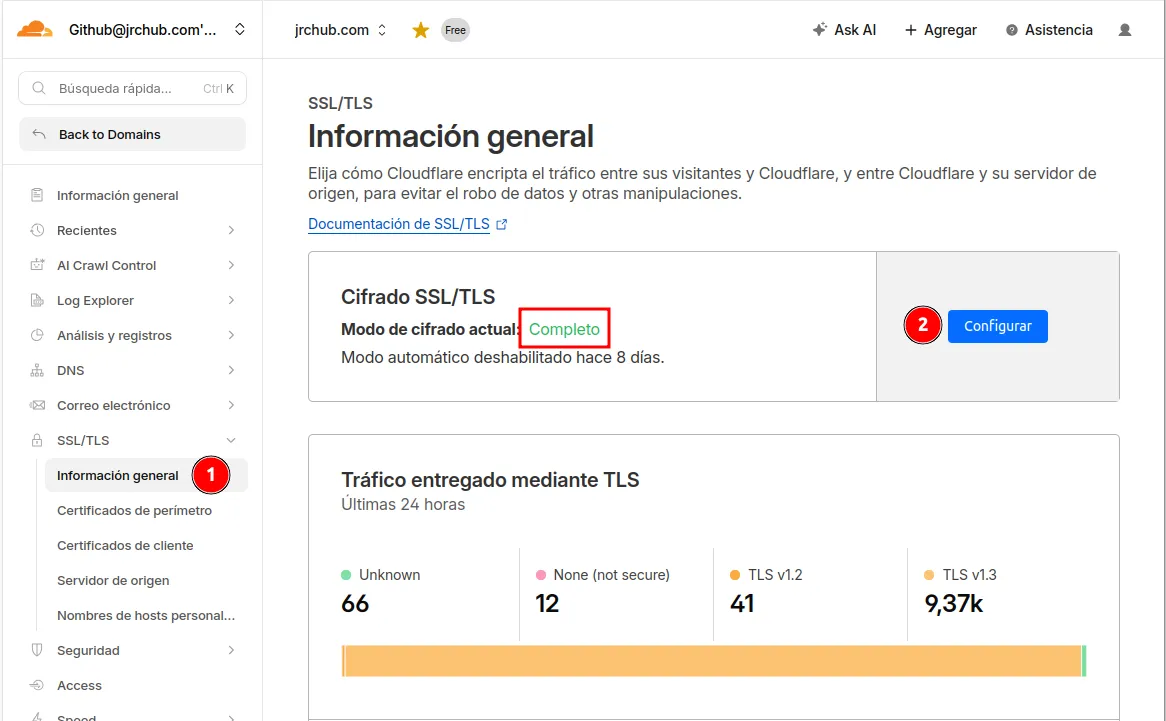This screenshot has width=1166, height=721.
Task: Expand the DNS chevron
Action: 231,370
